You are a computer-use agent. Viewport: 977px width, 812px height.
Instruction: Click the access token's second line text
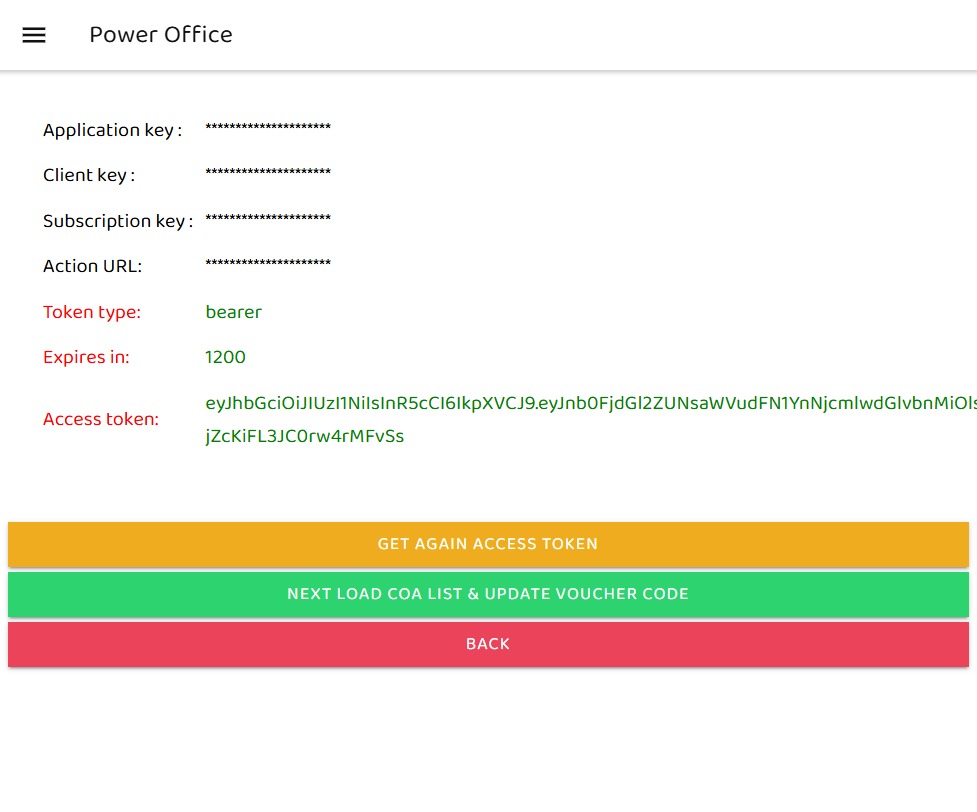click(x=304, y=436)
